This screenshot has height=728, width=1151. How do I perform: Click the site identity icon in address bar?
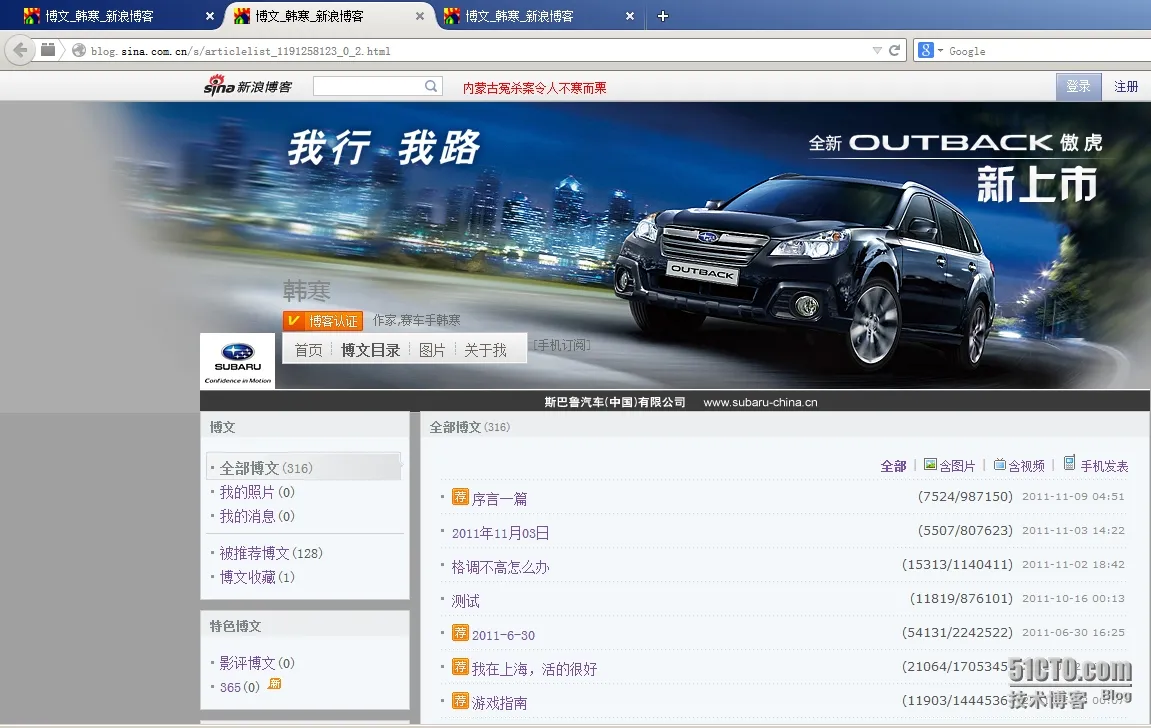tap(79, 51)
